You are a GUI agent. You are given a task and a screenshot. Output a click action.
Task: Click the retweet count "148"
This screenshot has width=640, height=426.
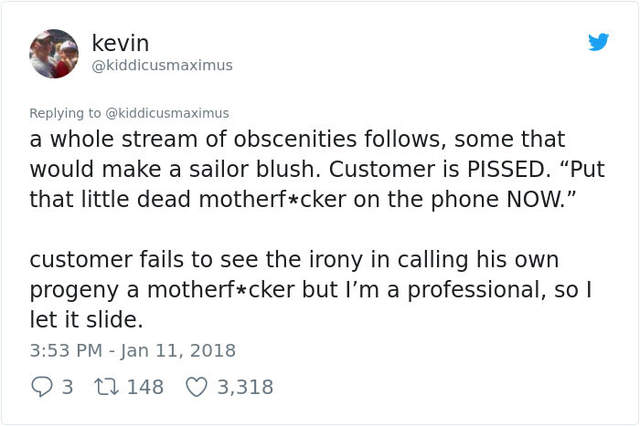pos(145,387)
